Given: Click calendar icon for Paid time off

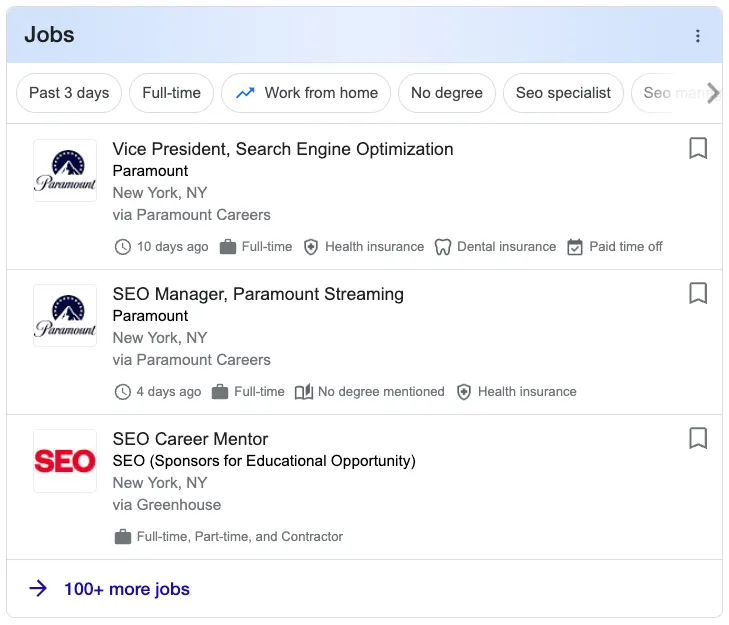Looking at the screenshot, I should 575,247.
